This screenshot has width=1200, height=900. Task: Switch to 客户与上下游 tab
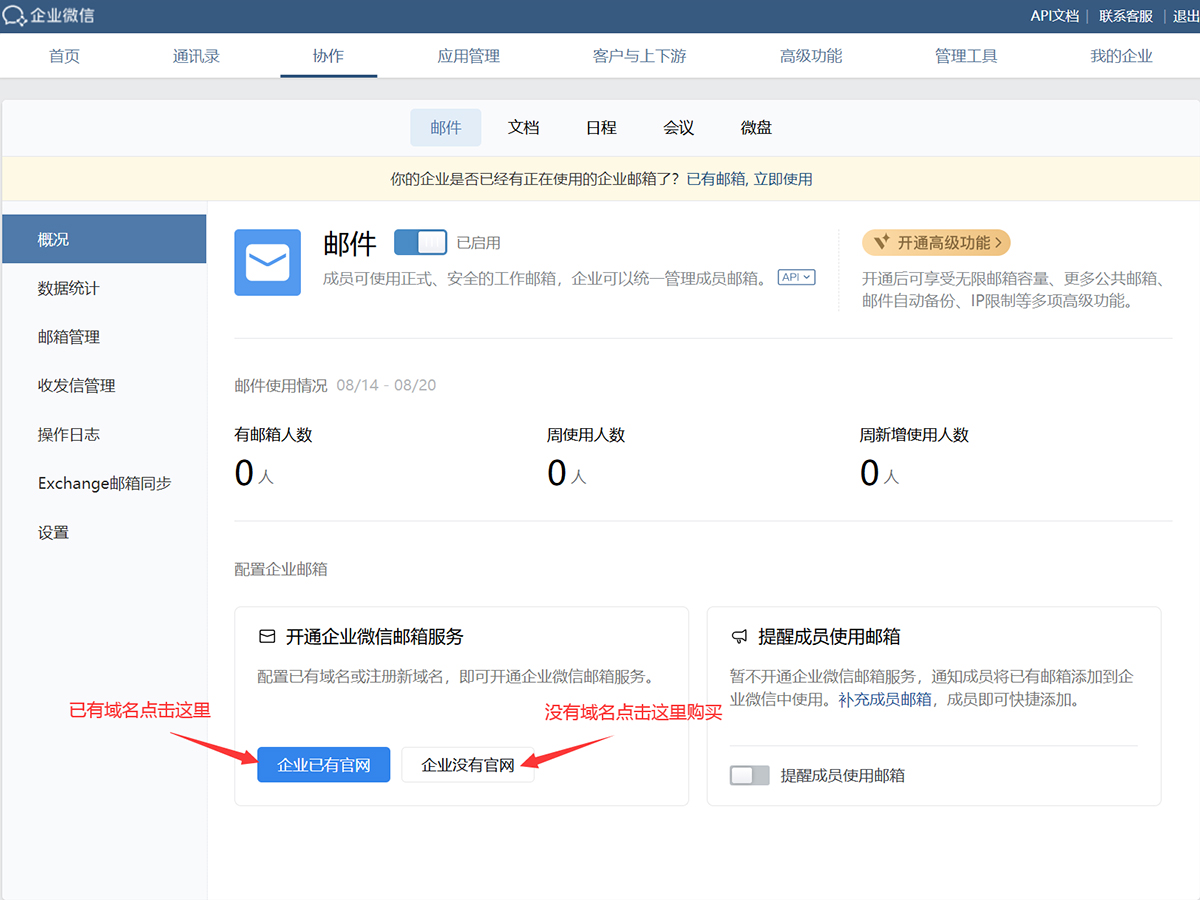click(x=639, y=56)
